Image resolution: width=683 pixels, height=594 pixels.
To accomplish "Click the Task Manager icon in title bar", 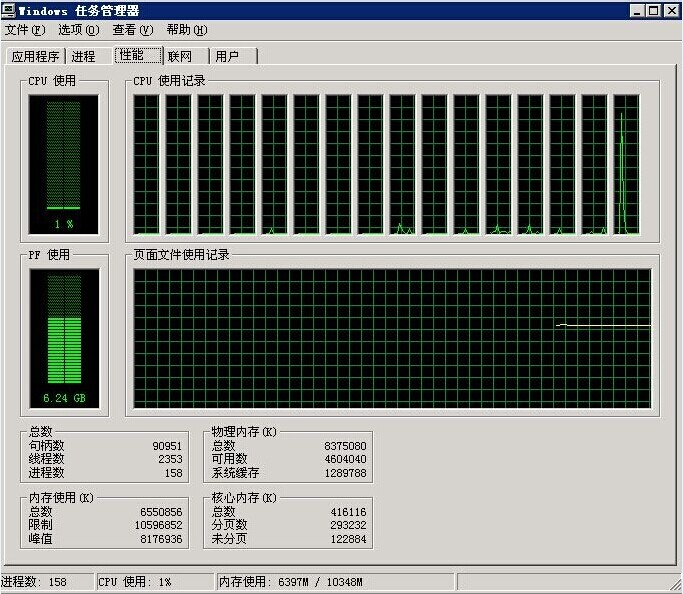I will point(9,10).
